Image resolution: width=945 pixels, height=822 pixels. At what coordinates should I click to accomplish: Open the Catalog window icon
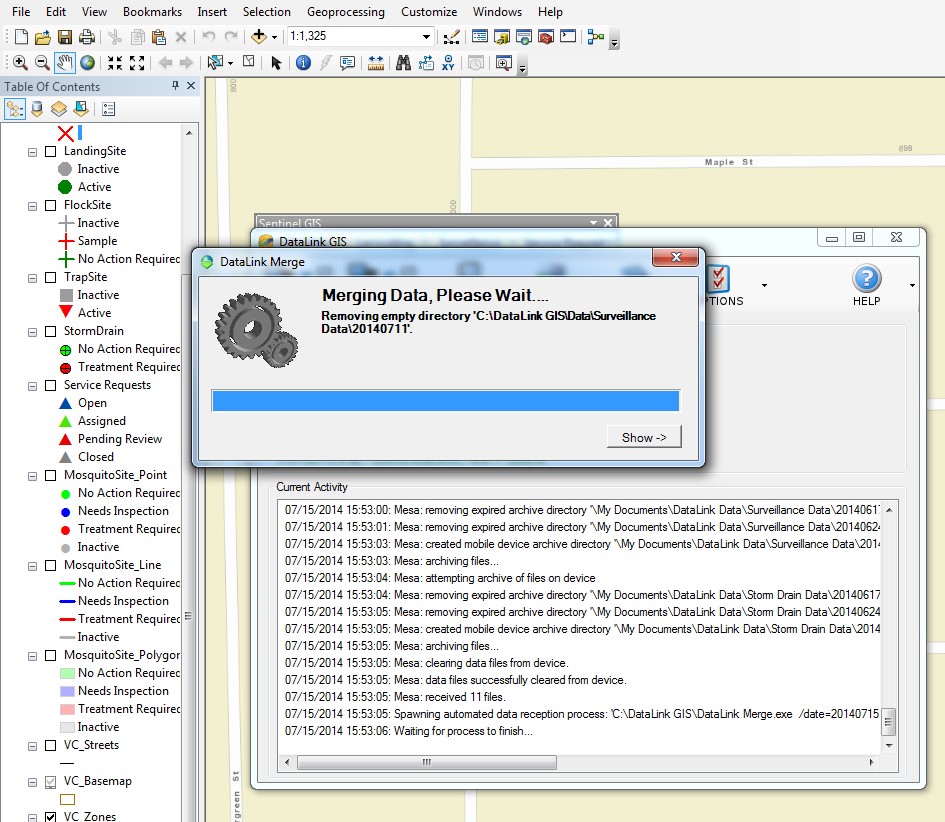click(501, 37)
